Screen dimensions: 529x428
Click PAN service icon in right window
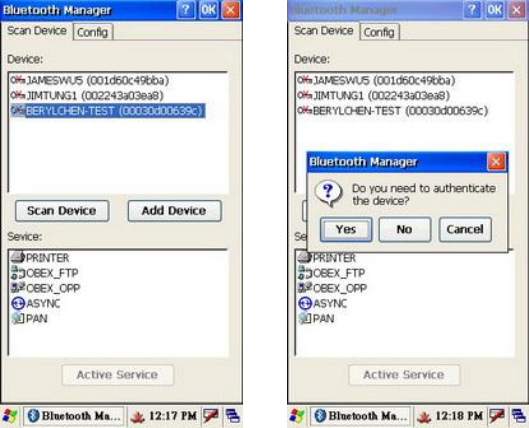click(305, 318)
